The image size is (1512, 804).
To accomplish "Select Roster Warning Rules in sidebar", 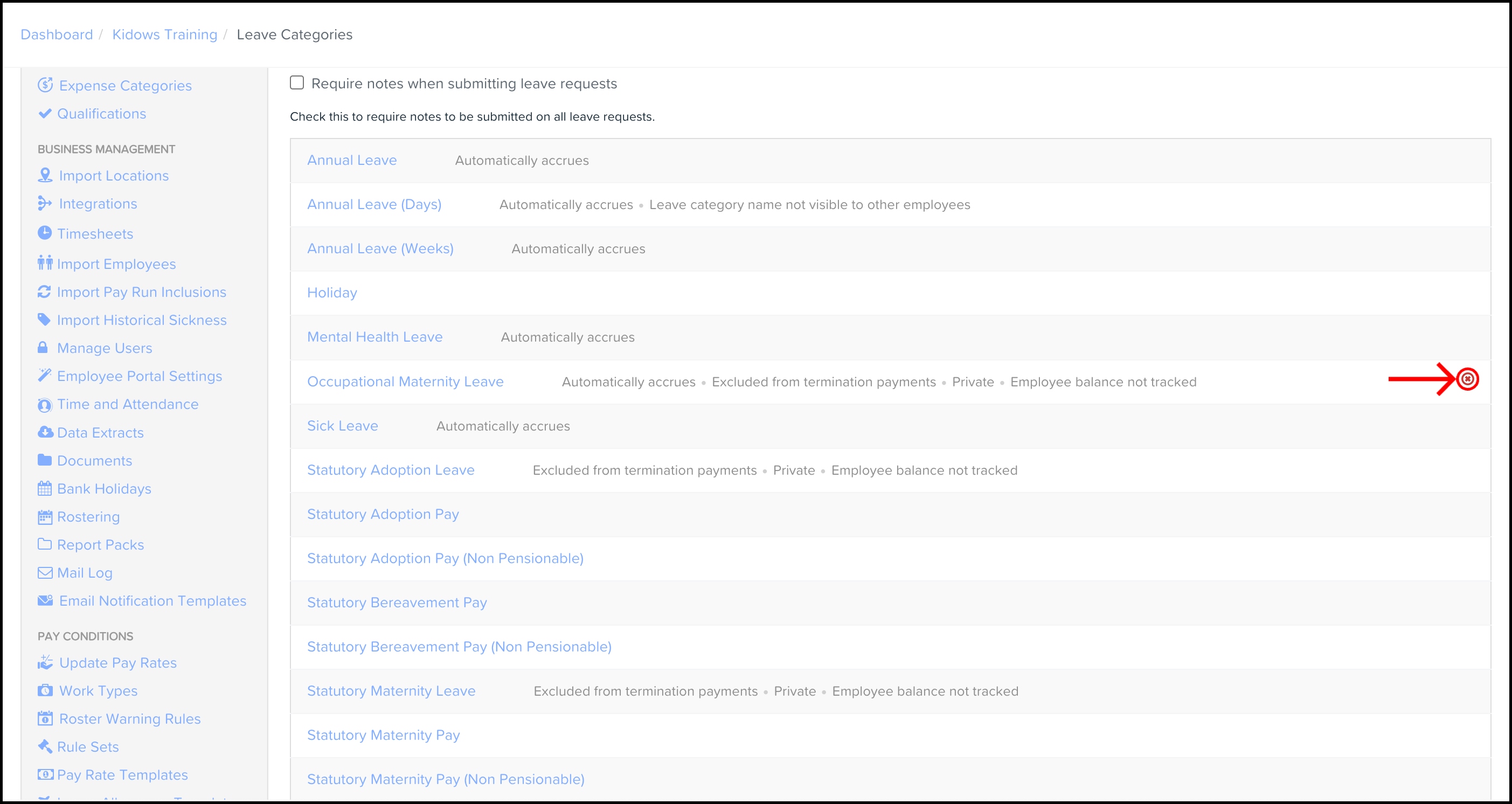I will click(130, 719).
